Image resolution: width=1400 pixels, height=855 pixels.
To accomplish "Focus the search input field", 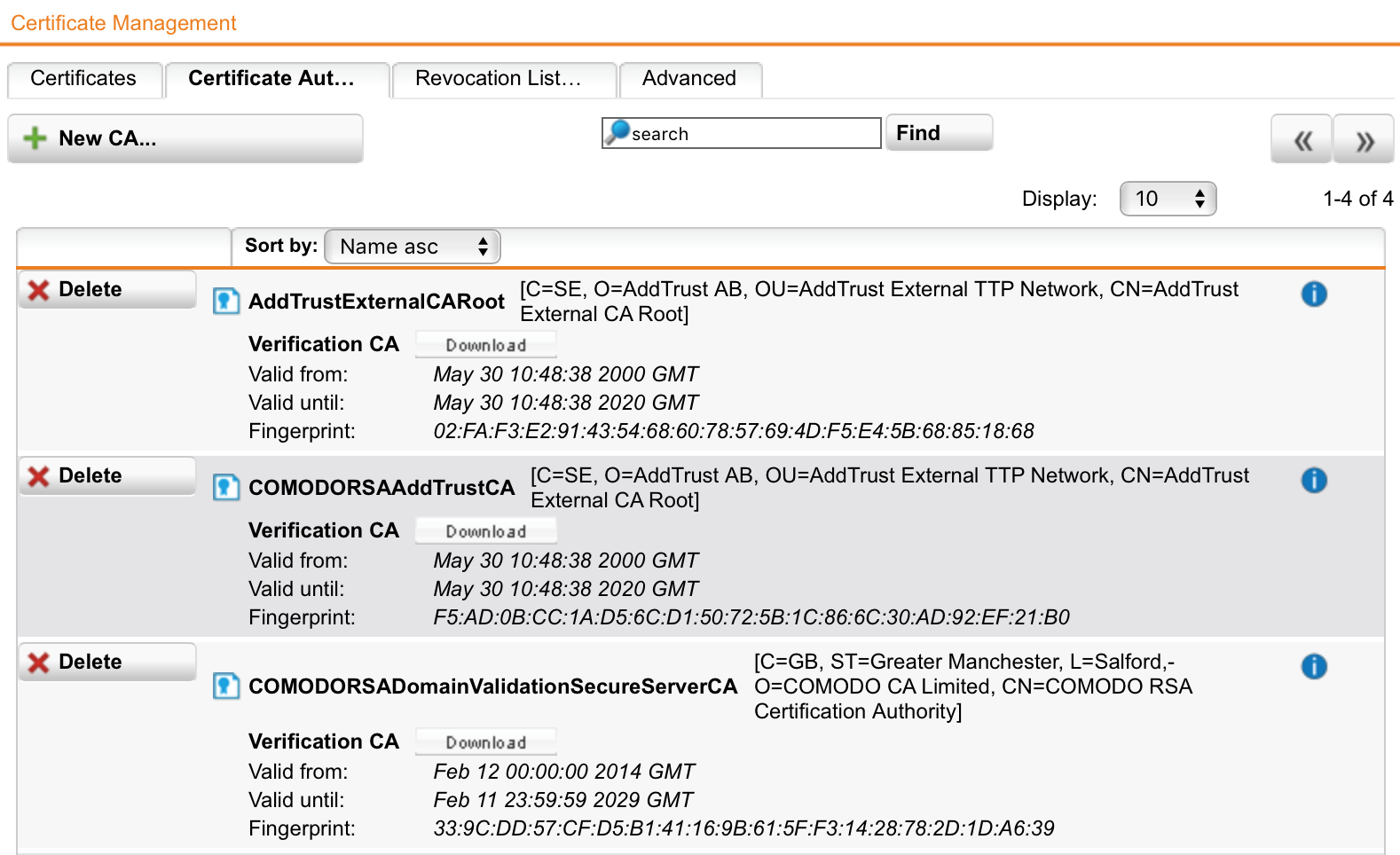I will pyautogui.click(x=752, y=134).
